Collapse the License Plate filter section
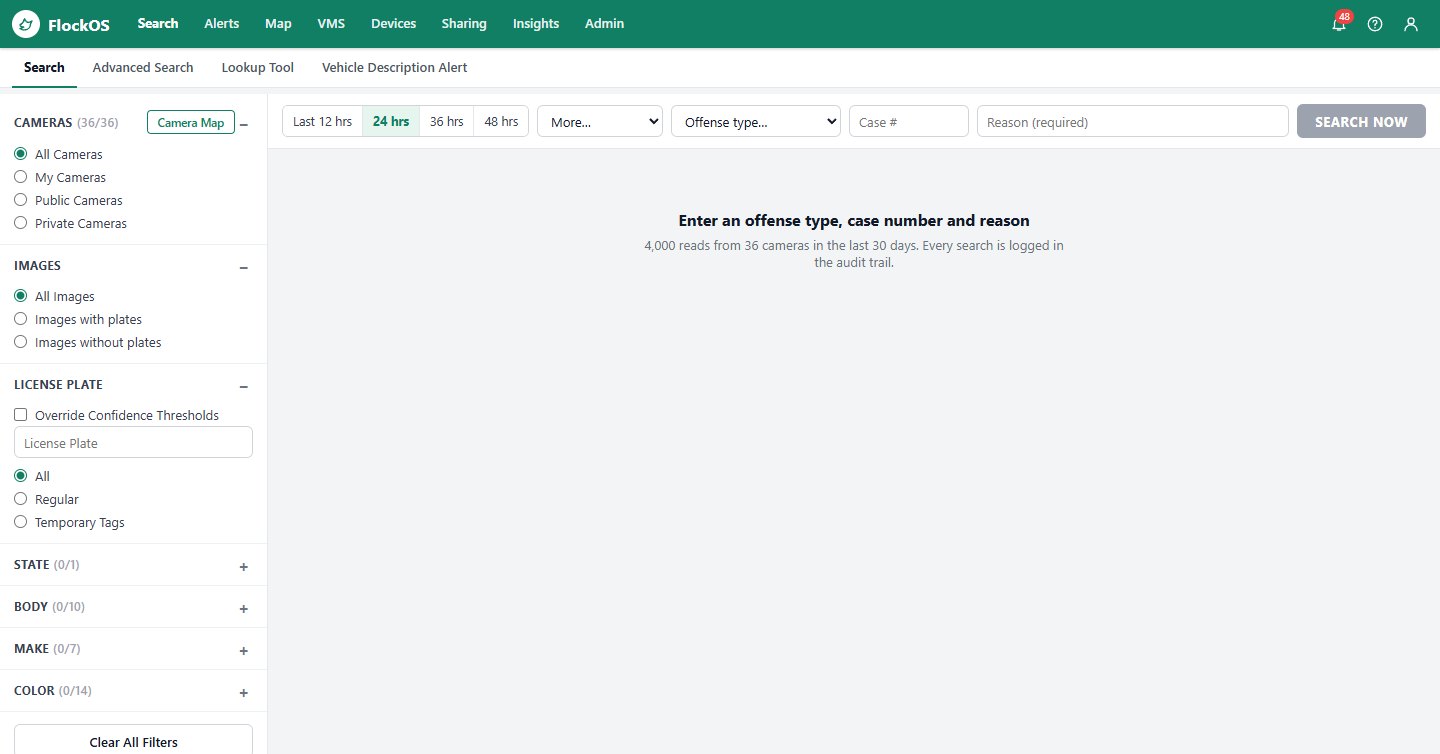 coord(244,386)
